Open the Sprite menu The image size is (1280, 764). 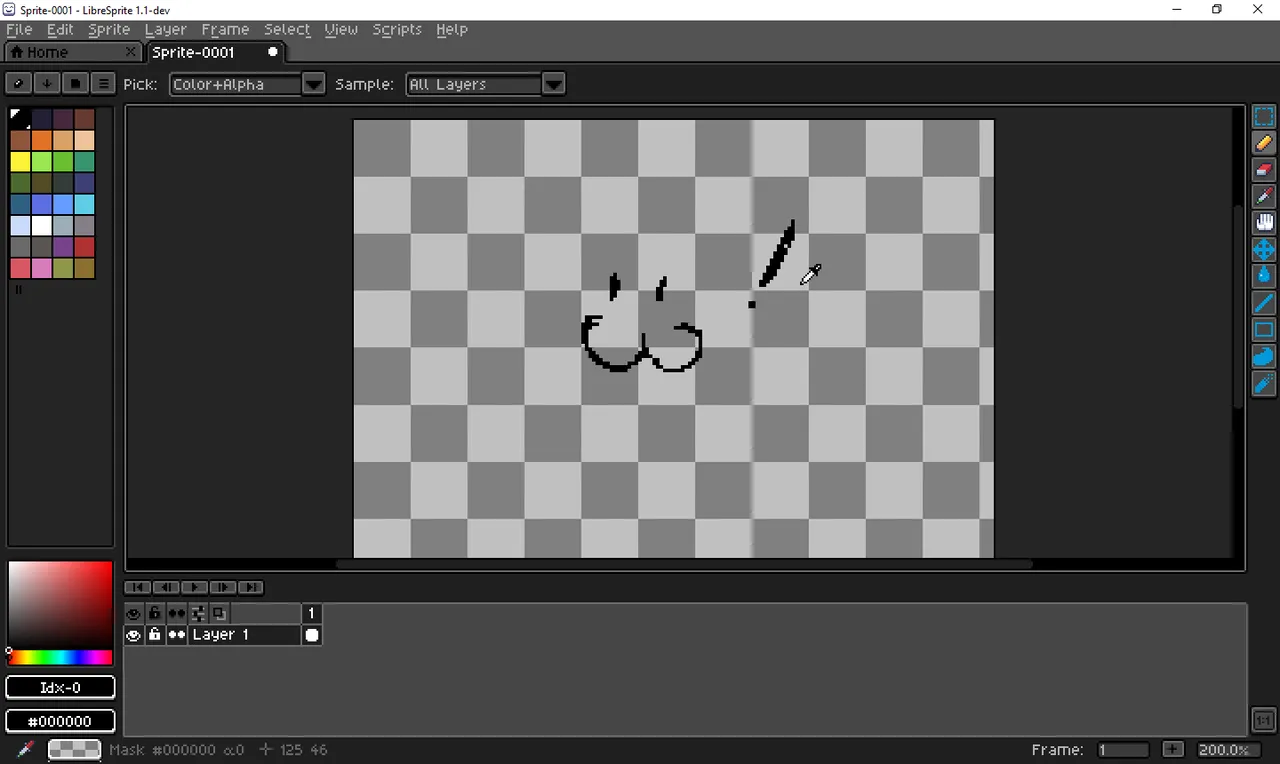click(x=109, y=29)
